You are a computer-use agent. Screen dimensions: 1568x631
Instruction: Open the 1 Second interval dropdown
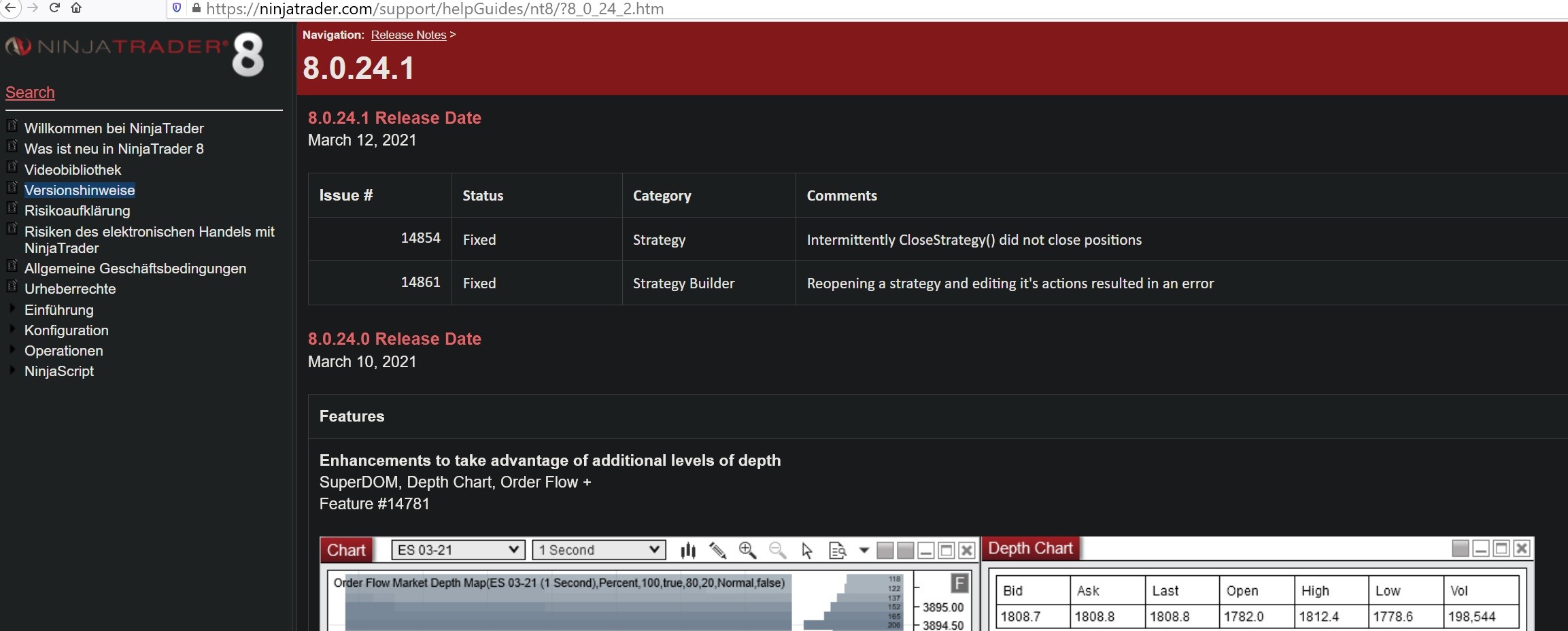(x=598, y=549)
